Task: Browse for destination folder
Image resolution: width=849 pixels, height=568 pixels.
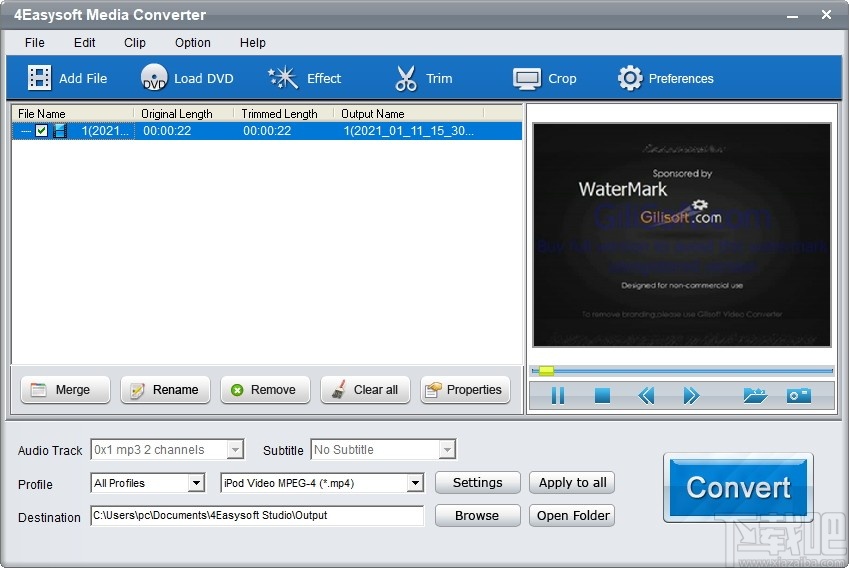Action: (x=478, y=515)
